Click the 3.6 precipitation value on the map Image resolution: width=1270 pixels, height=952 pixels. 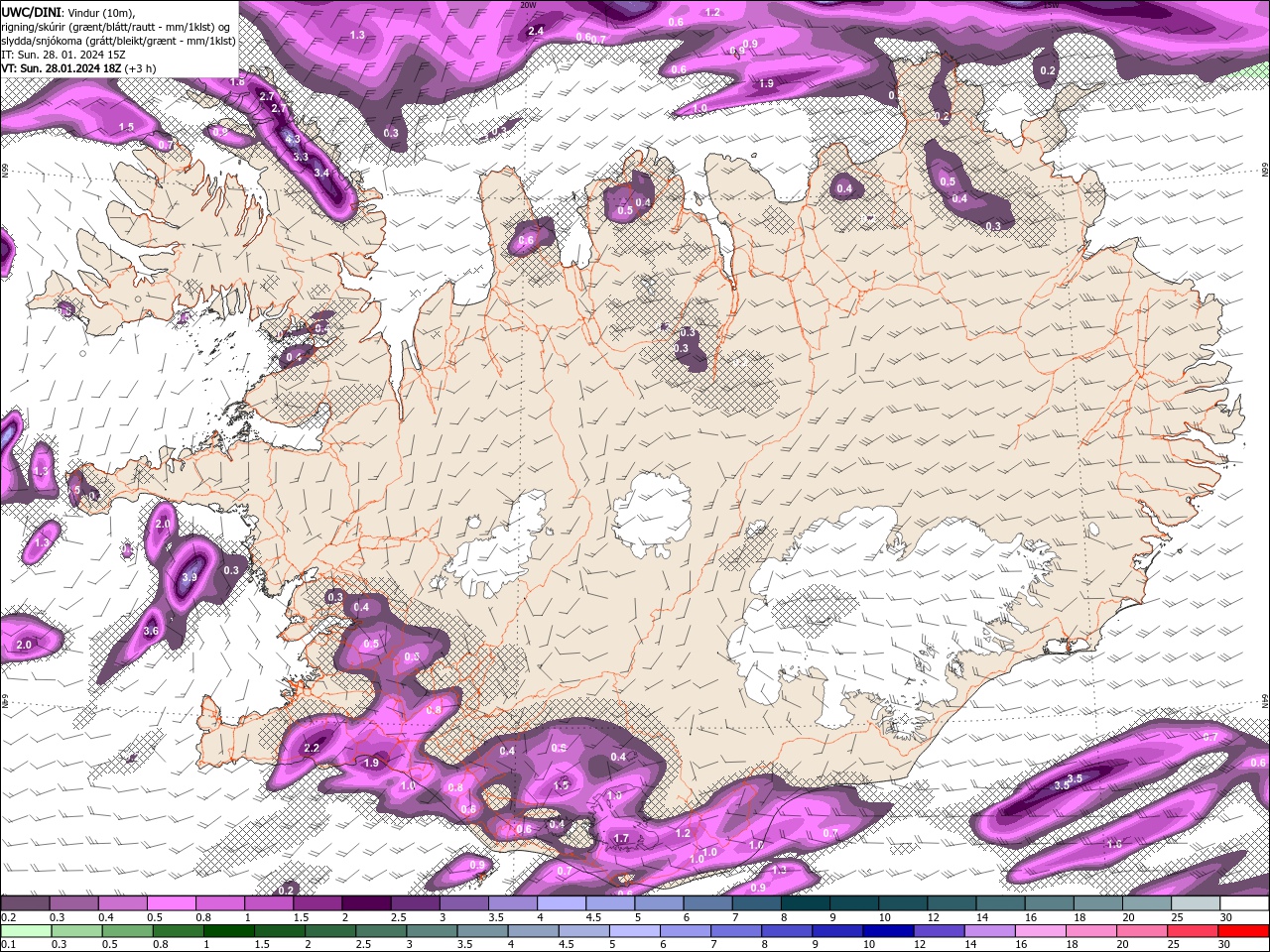click(x=151, y=631)
